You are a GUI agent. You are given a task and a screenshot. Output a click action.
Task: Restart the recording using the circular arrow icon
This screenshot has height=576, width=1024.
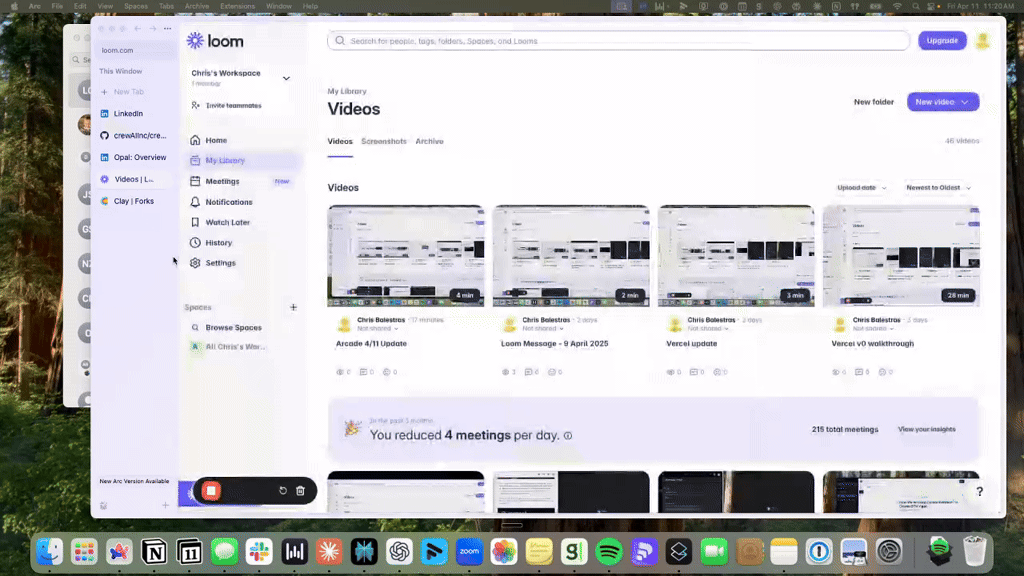click(x=283, y=491)
